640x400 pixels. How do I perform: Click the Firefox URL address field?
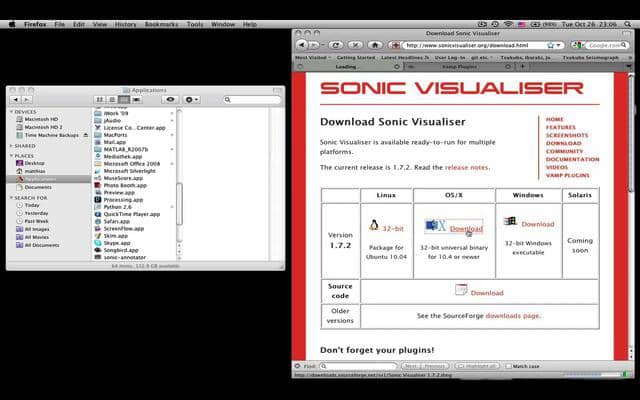(476, 45)
